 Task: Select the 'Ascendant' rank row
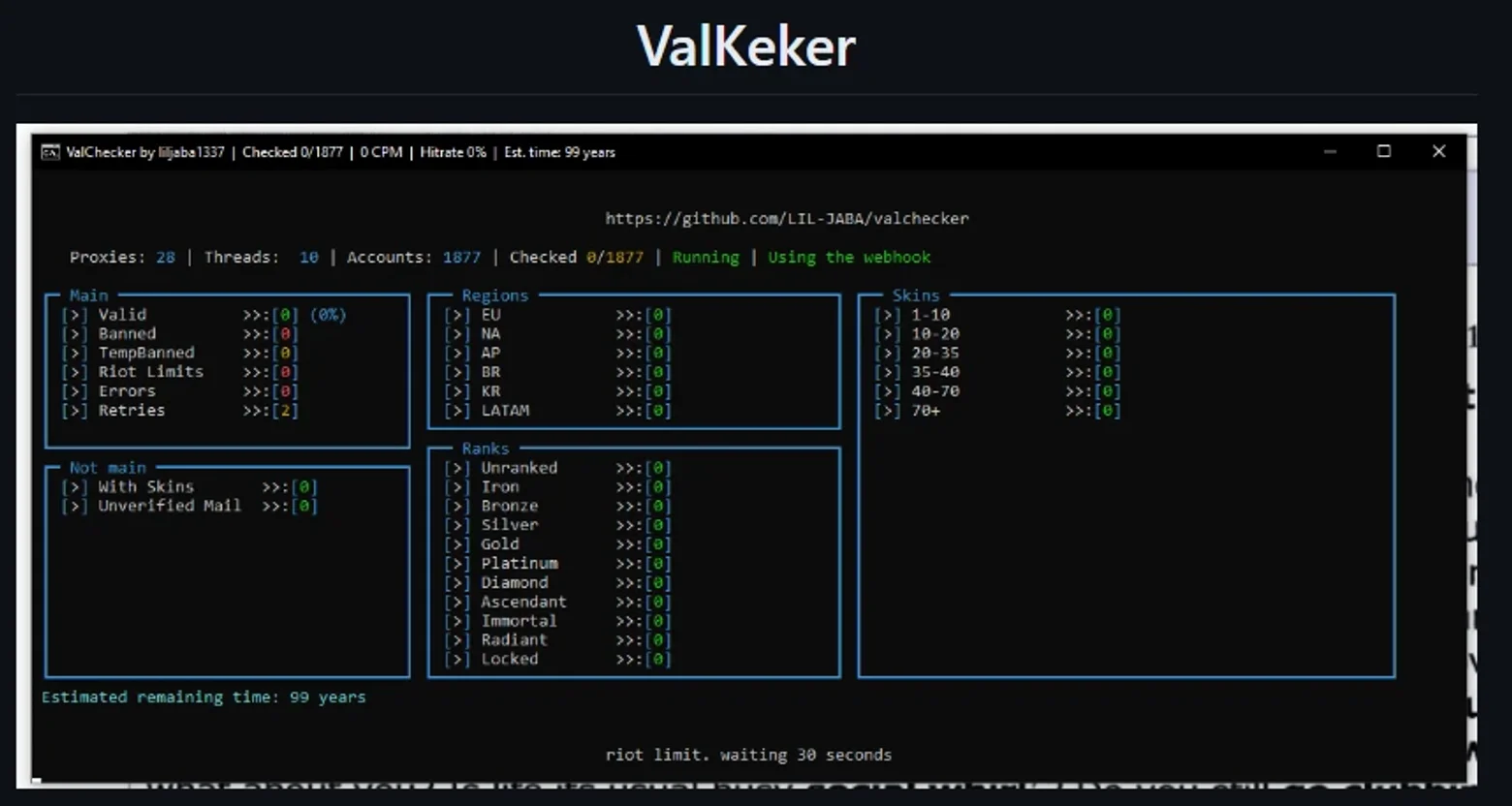coord(557,602)
